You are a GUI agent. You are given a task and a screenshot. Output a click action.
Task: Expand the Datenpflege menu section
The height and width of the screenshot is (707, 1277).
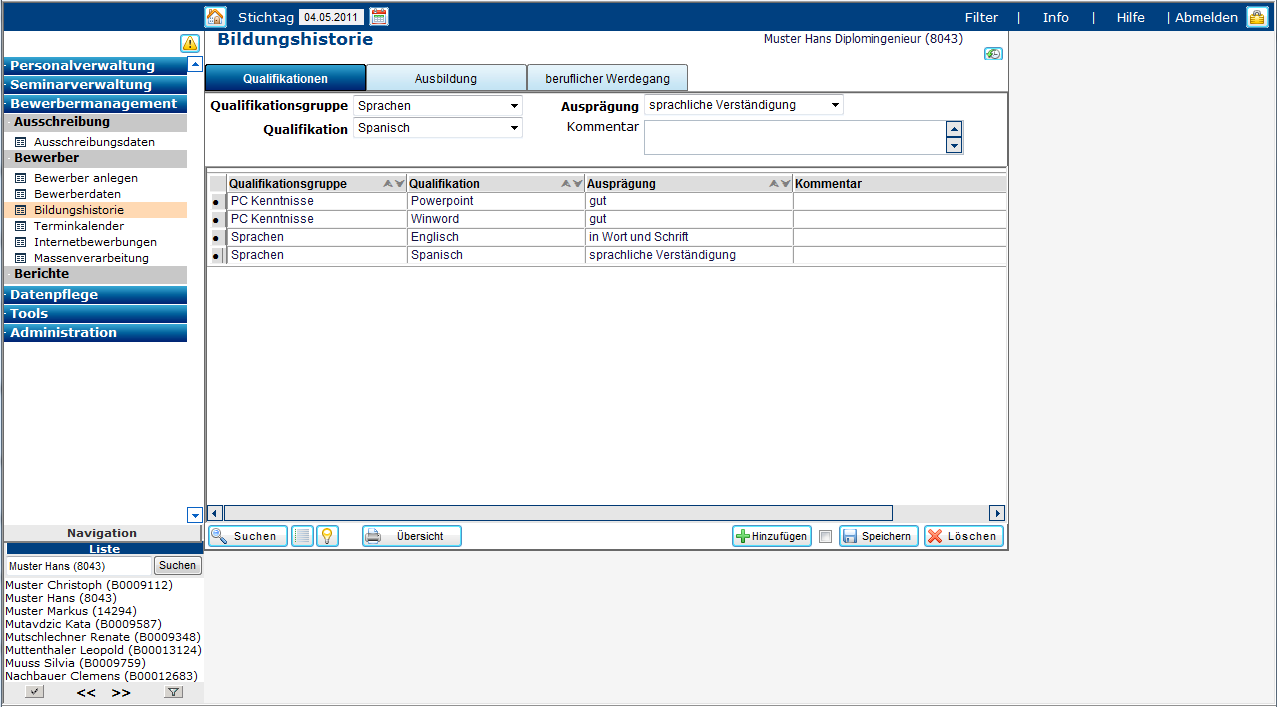point(95,295)
